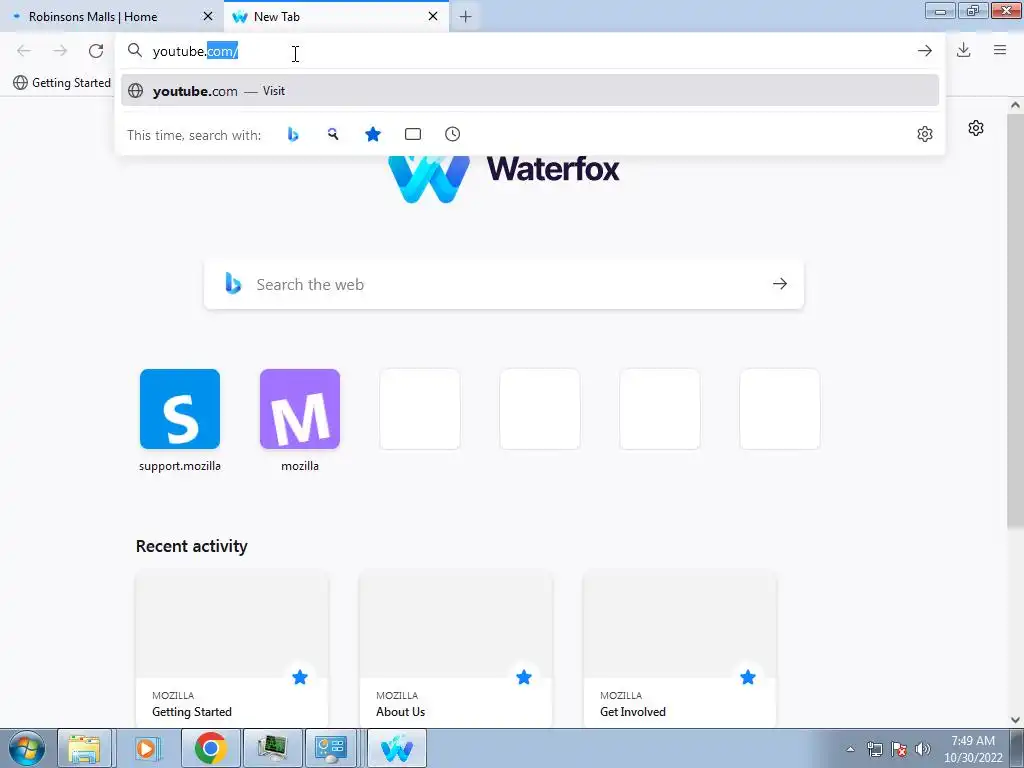The width and height of the screenshot is (1024, 768).
Task: Open the support.mozilla shortcut tile
Action: click(180, 409)
